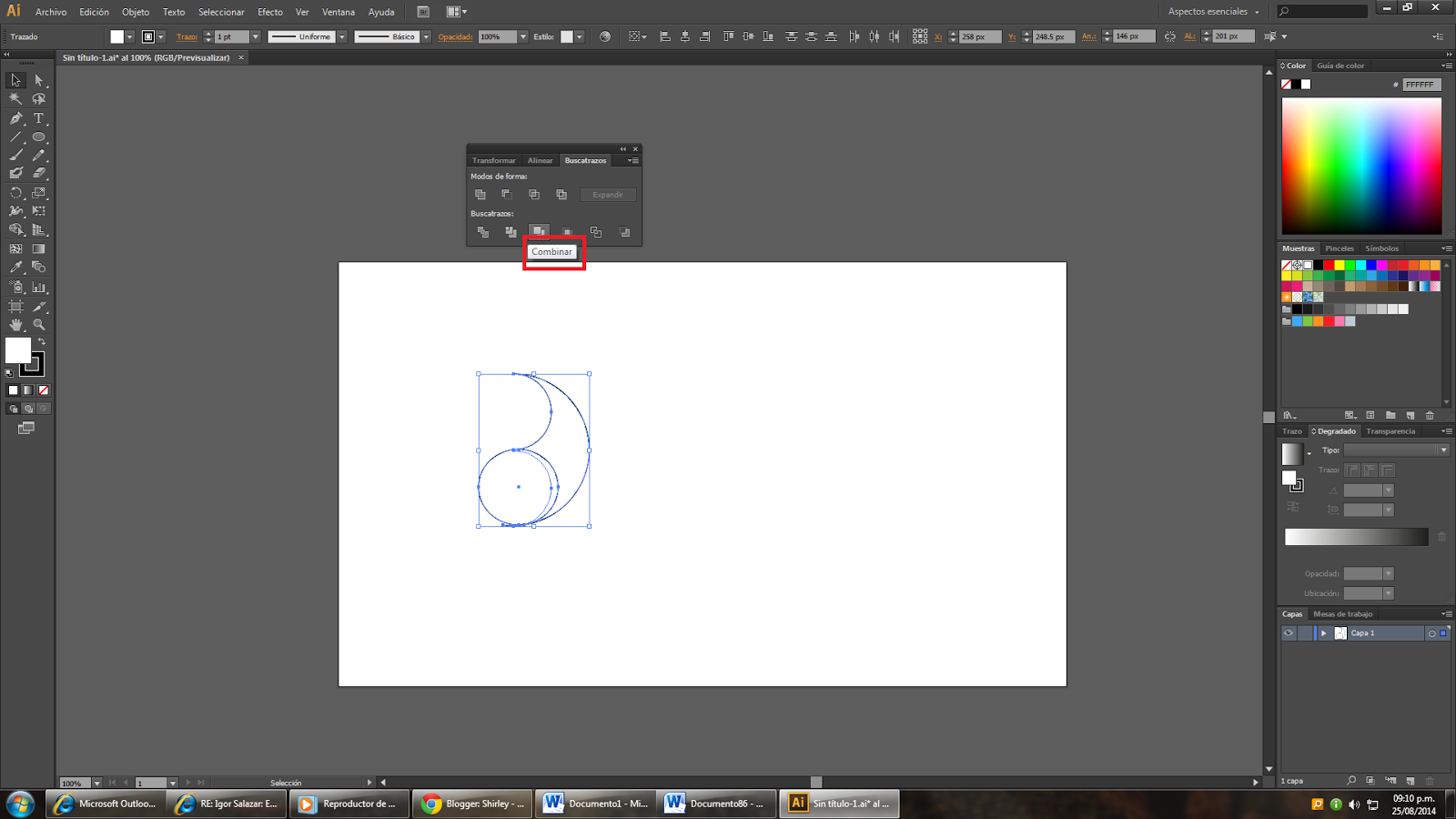
Task: Click the Expandir button in Buscatrazos panel
Action: pyautogui.click(x=608, y=194)
